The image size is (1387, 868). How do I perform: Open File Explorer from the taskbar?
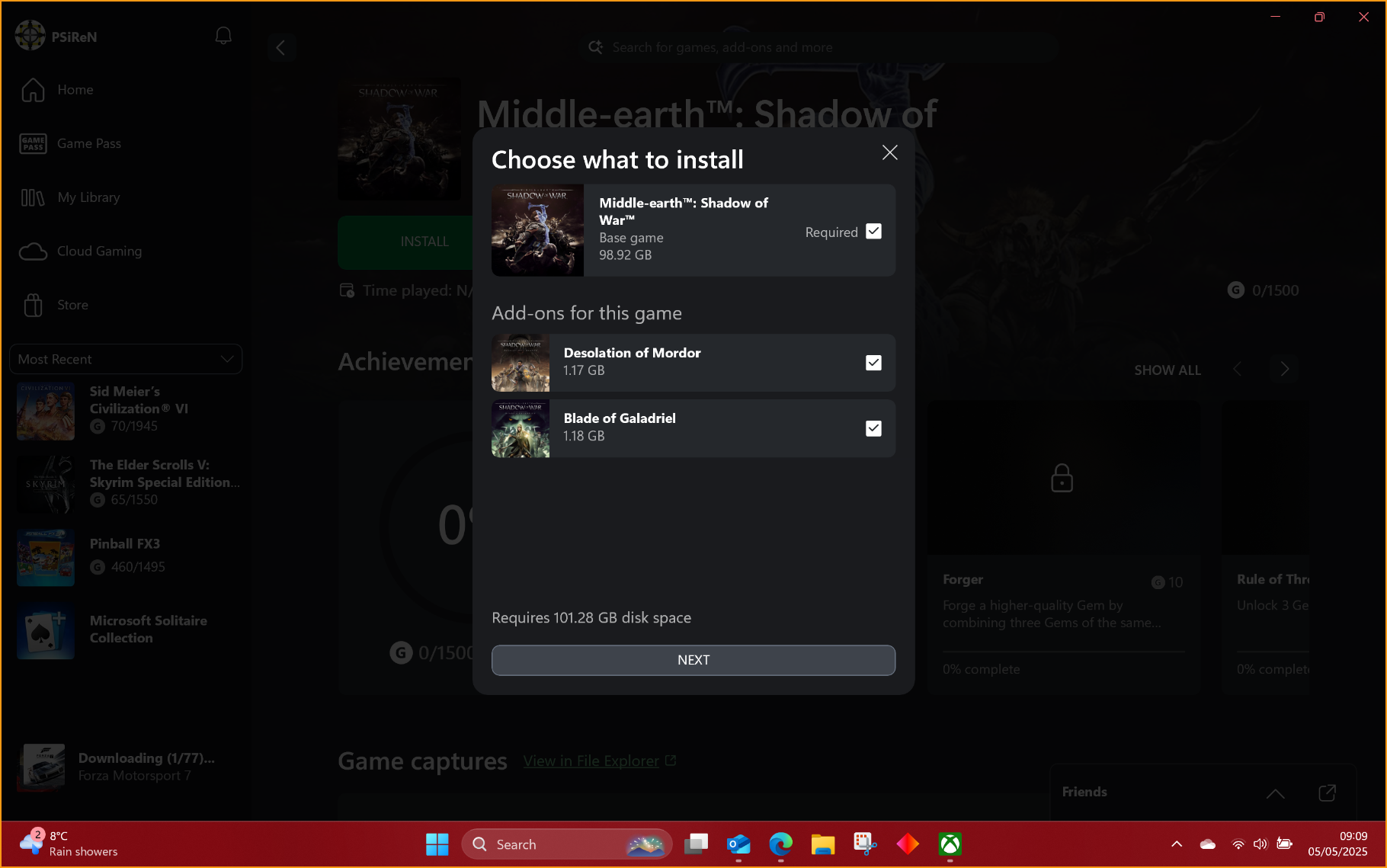point(823,844)
